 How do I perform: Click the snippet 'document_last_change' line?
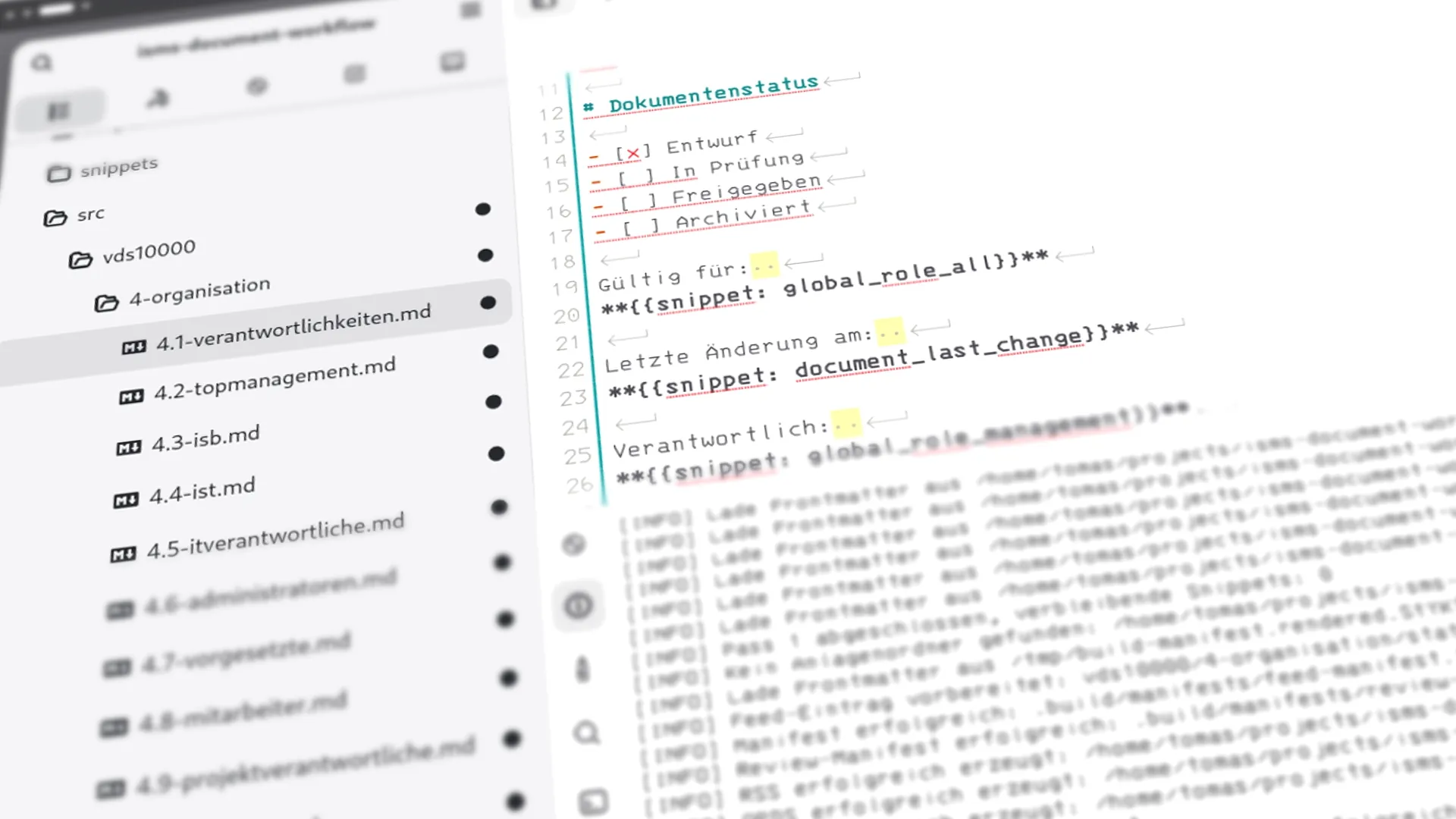pyautogui.click(x=874, y=361)
